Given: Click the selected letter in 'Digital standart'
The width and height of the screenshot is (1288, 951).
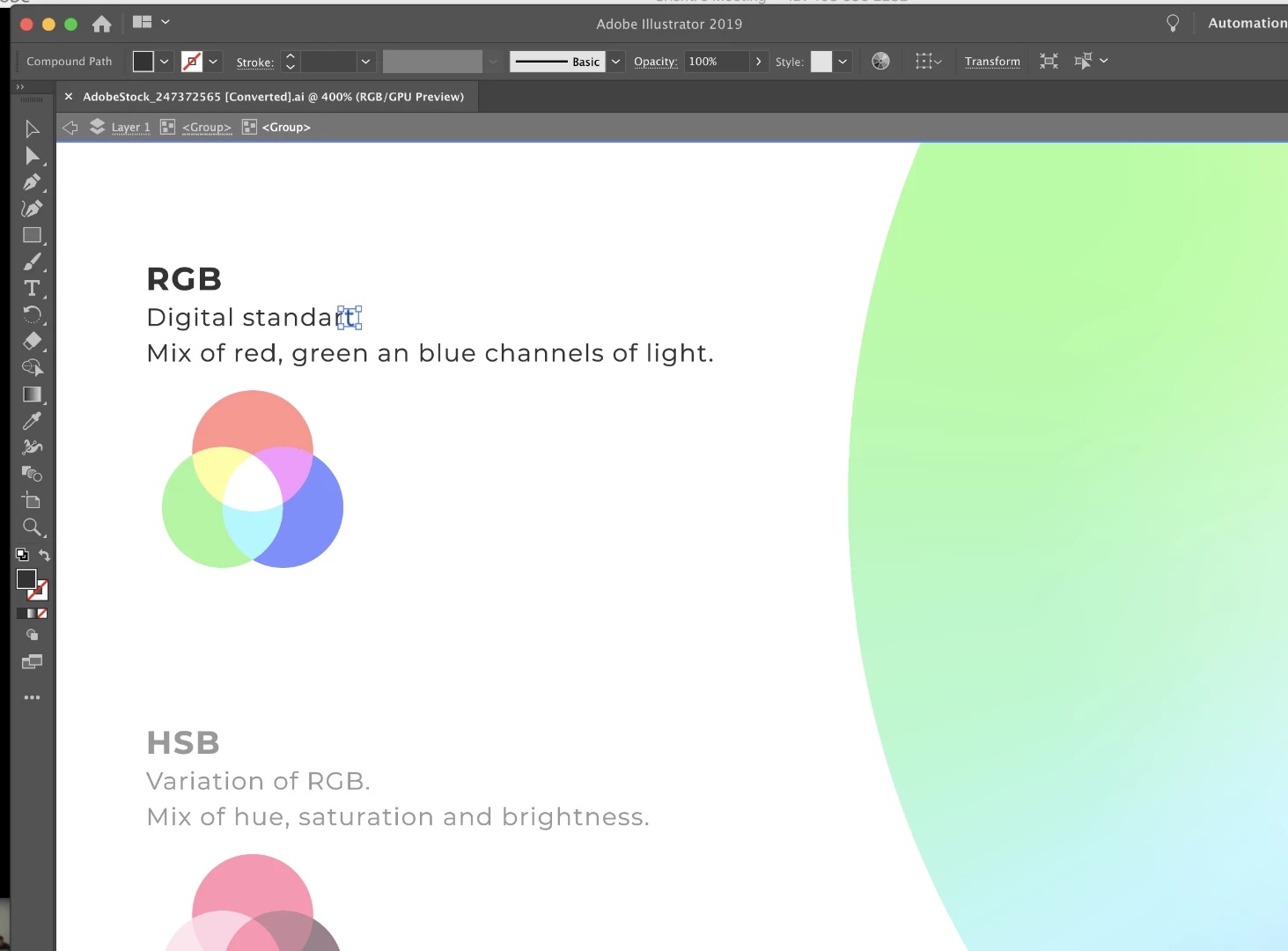Looking at the screenshot, I should pos(350,317).
